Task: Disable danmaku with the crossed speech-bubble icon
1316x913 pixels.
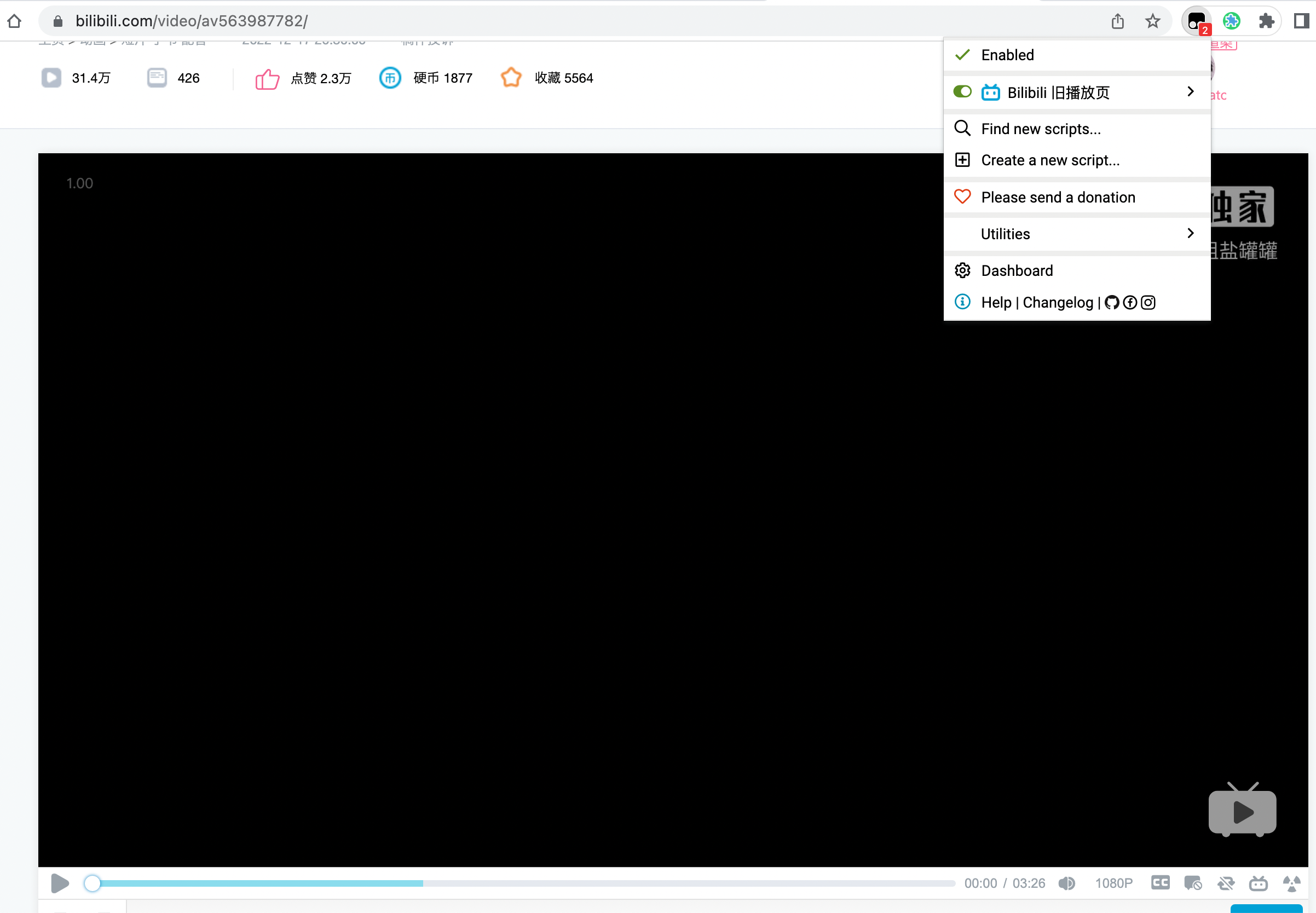Action: point(1226,883)
